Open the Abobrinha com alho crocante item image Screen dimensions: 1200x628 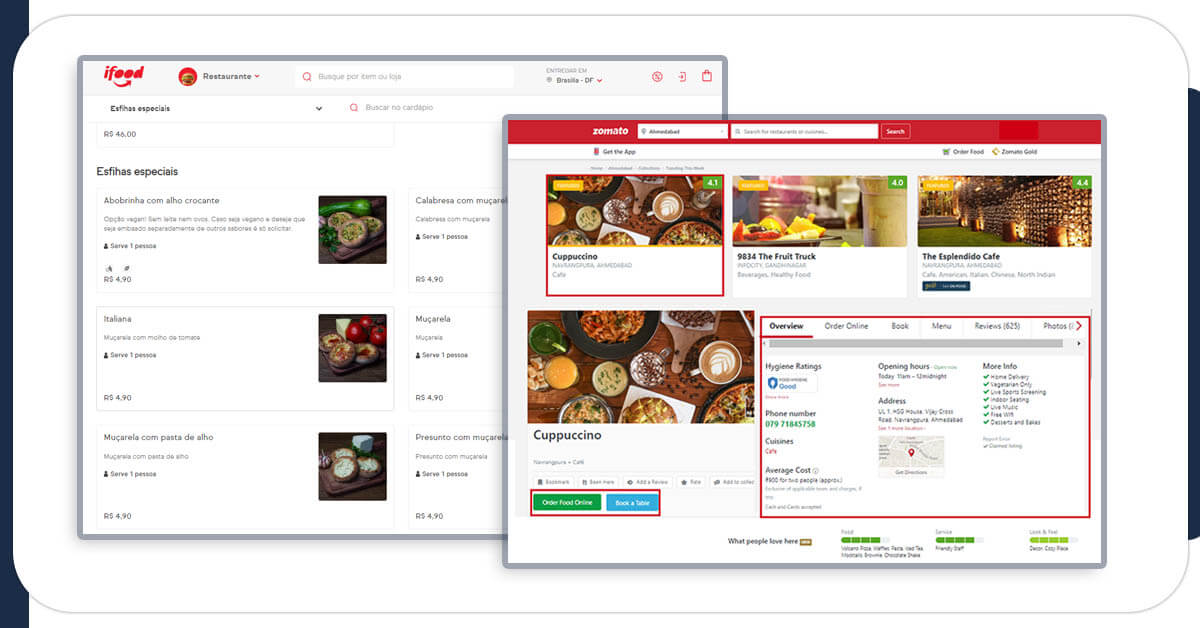pyautogui.click(x=352, y=230)
